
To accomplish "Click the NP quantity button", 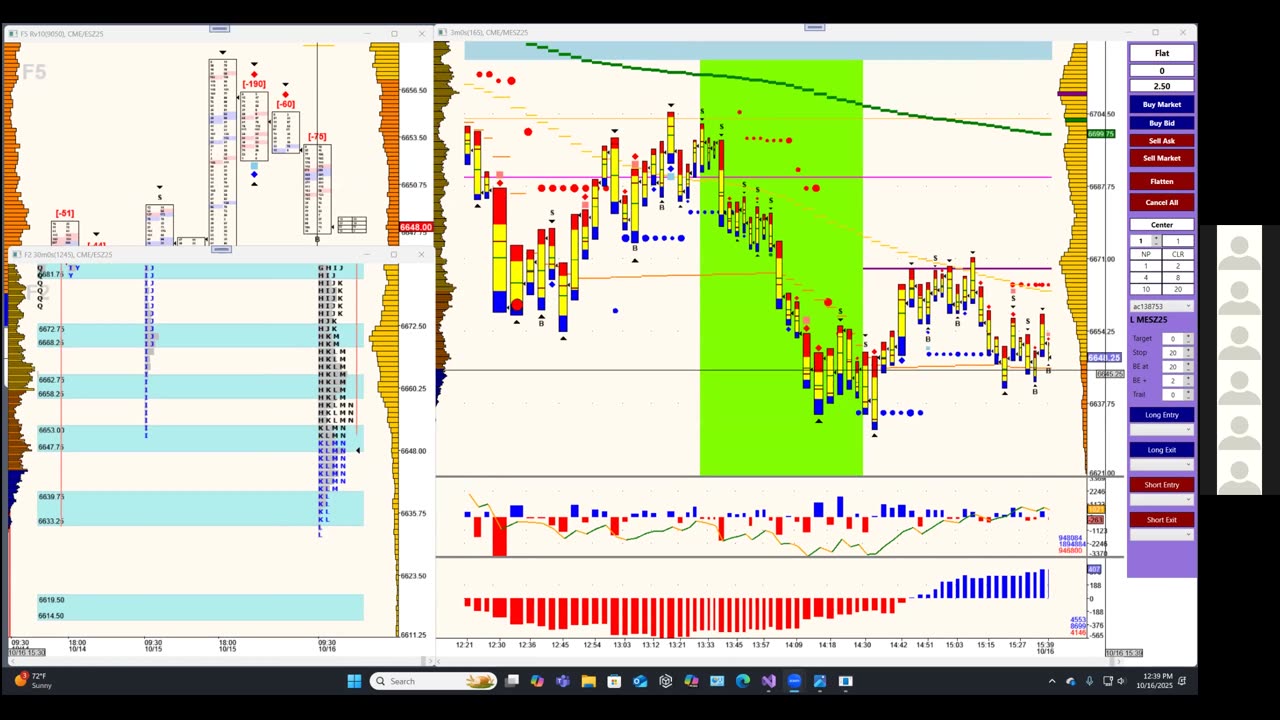I will coord(1146,254).
